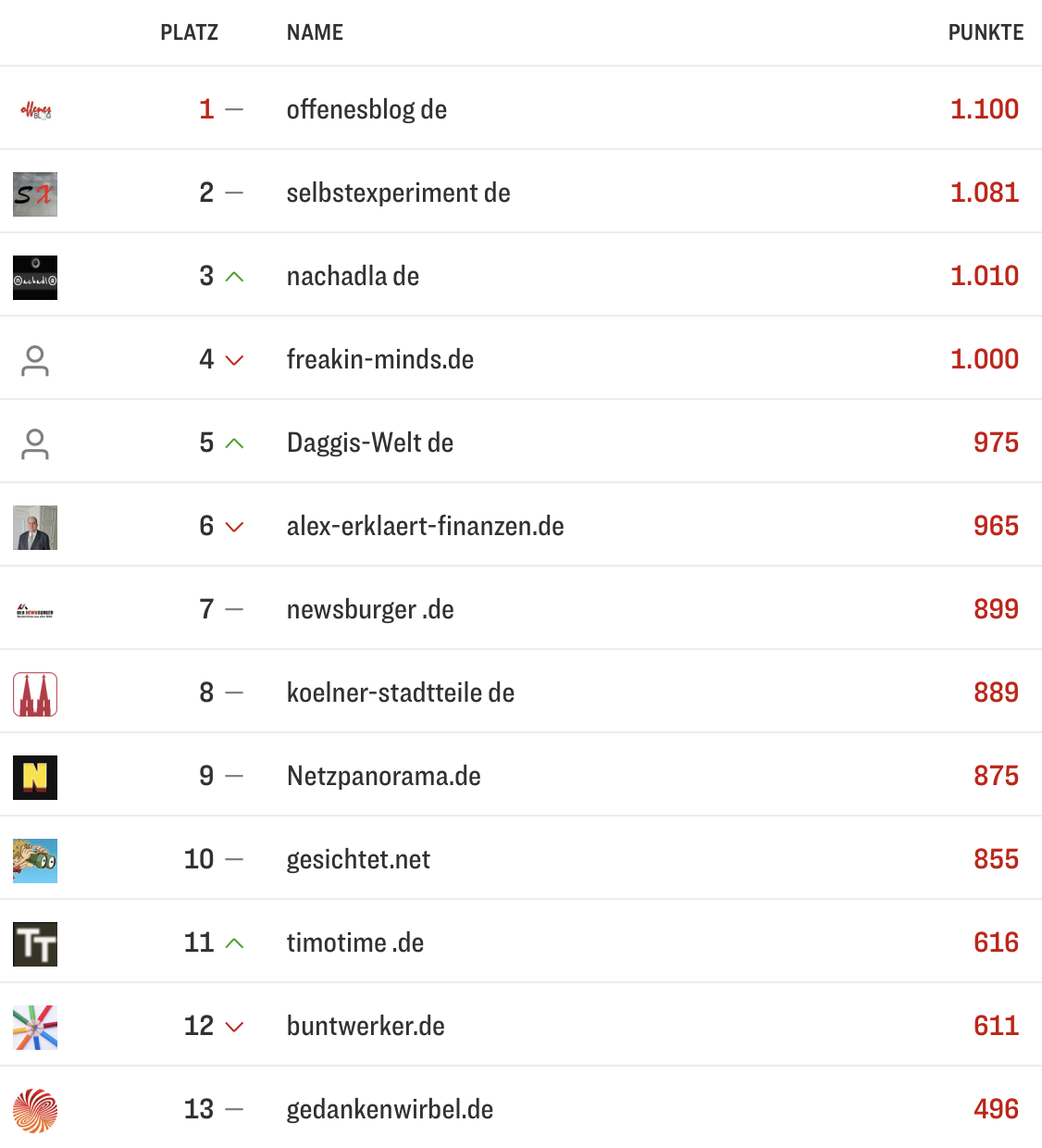Click the timotime TT logo icon

tap(35, 944)
